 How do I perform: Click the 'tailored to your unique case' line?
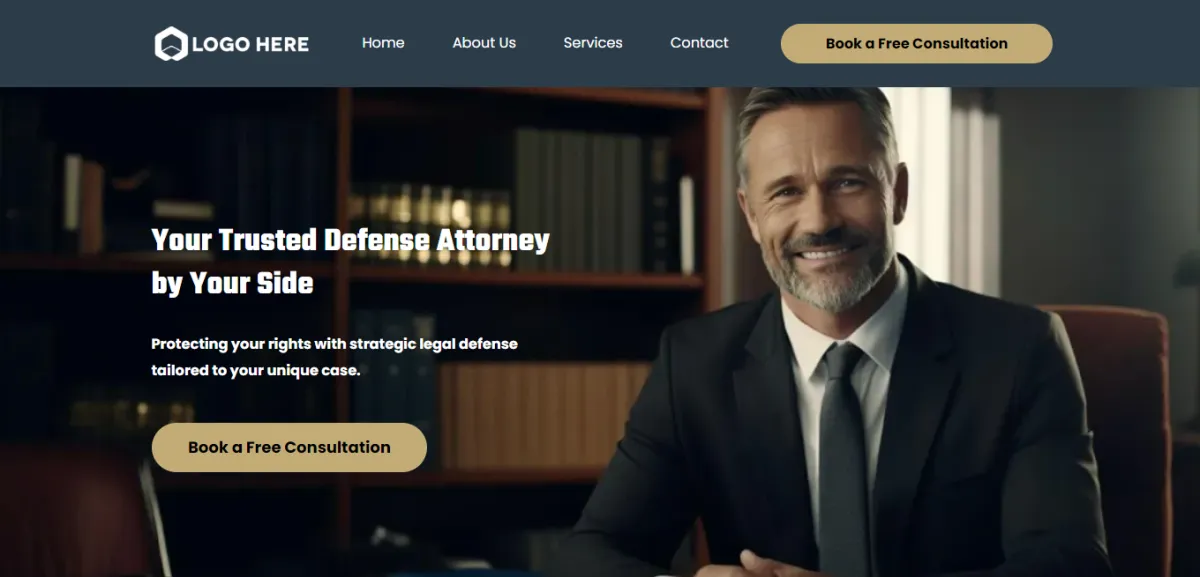click(255, 370)
